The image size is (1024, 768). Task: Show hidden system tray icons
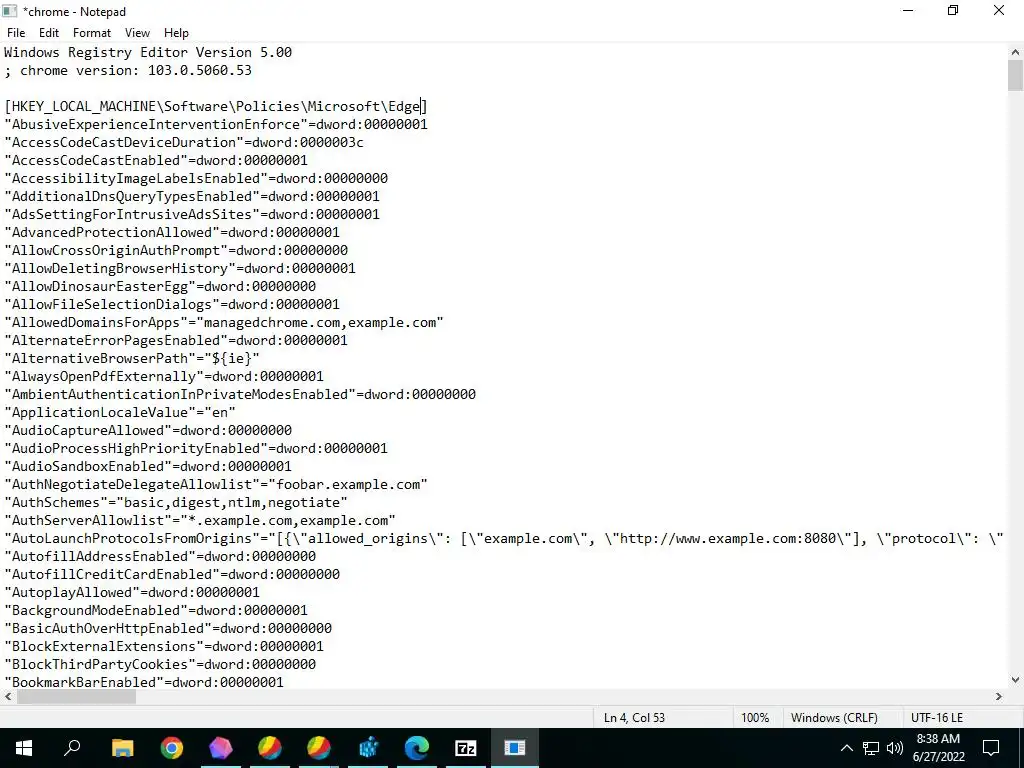coord(846,748)
